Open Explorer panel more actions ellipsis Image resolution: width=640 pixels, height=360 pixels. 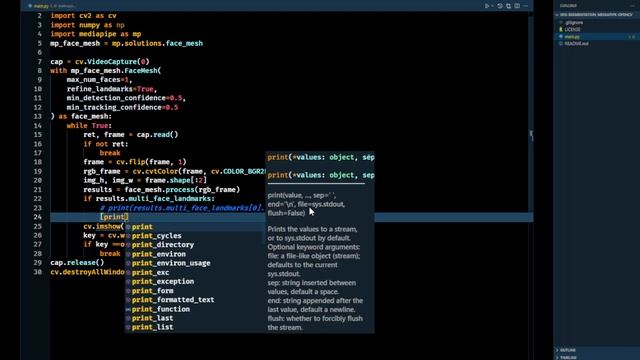pyautogui.click(x=632, y=6)
